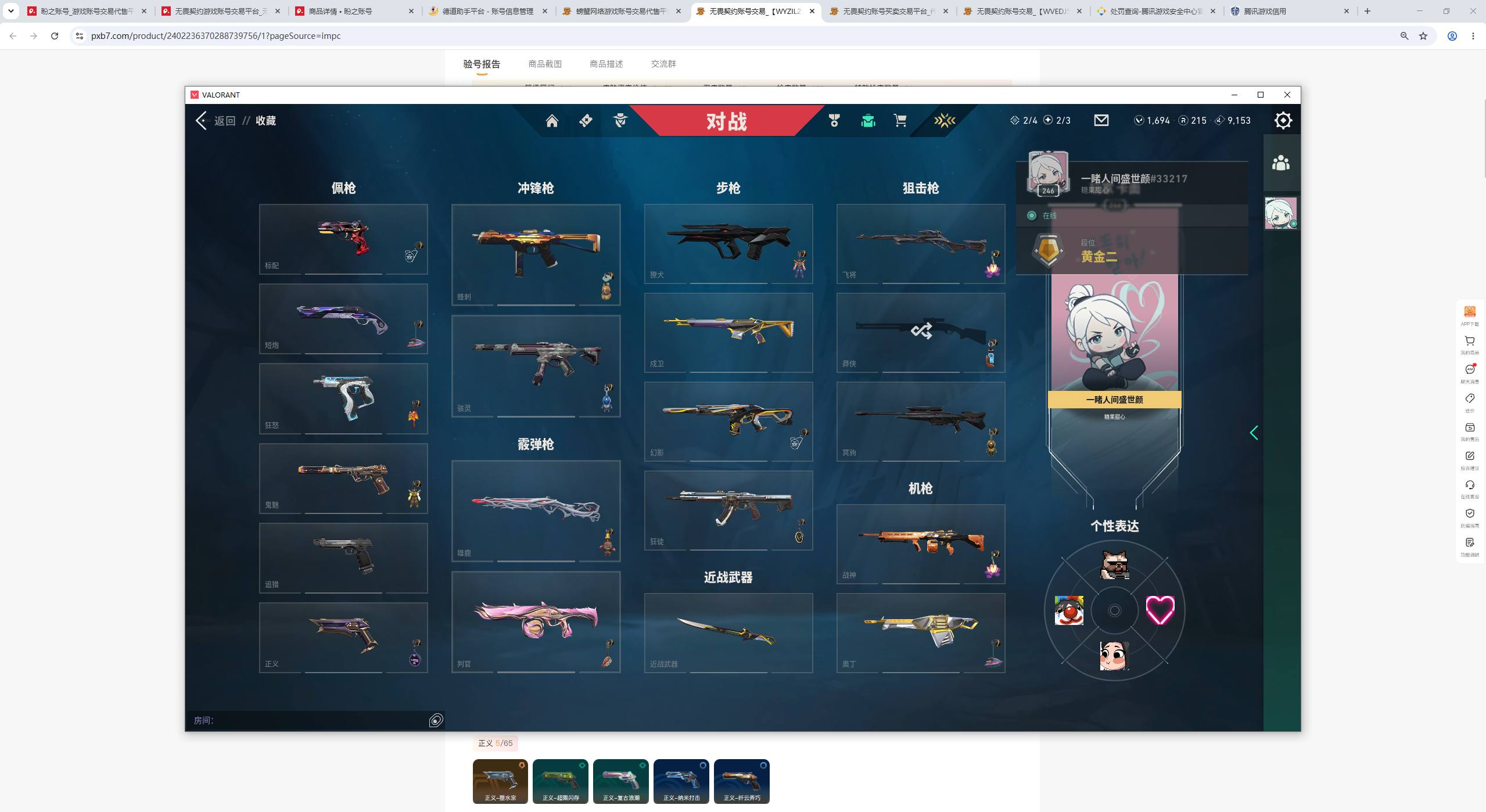1486x812 pixels.
Task: Close the 腾讯游戏信用 browser tab
Action: click(x=1347, y=11)
